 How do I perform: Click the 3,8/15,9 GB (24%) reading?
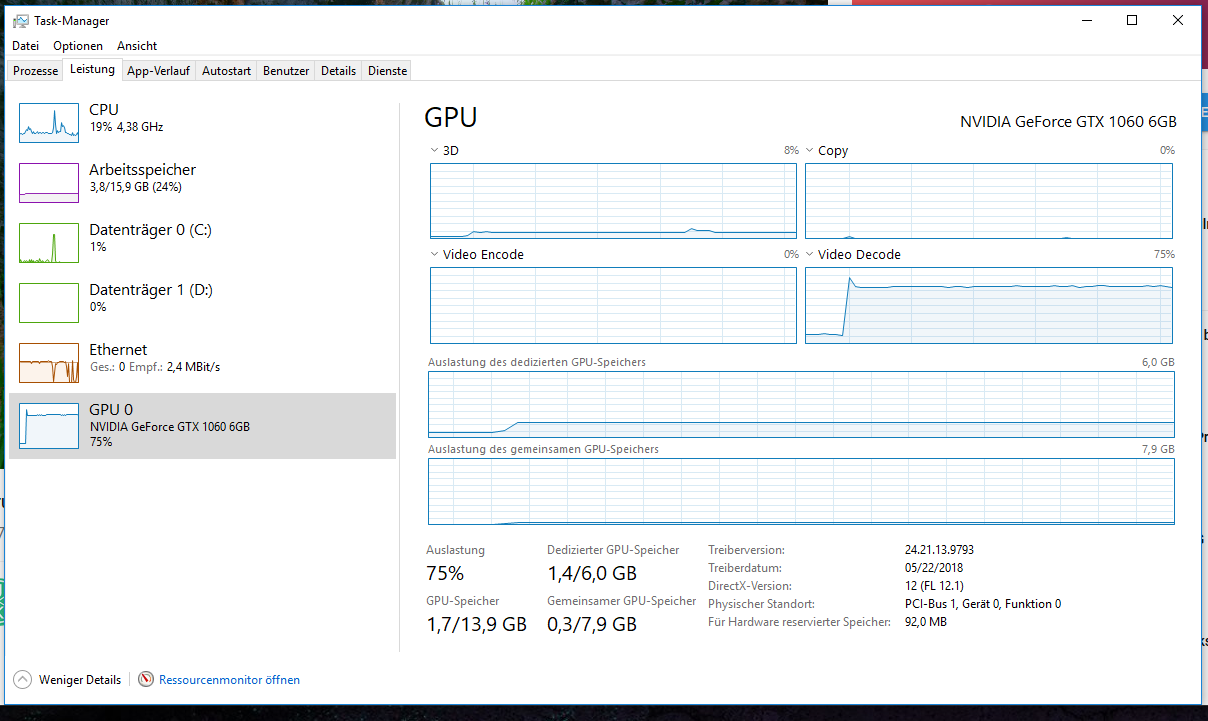[x=135, y=187]
